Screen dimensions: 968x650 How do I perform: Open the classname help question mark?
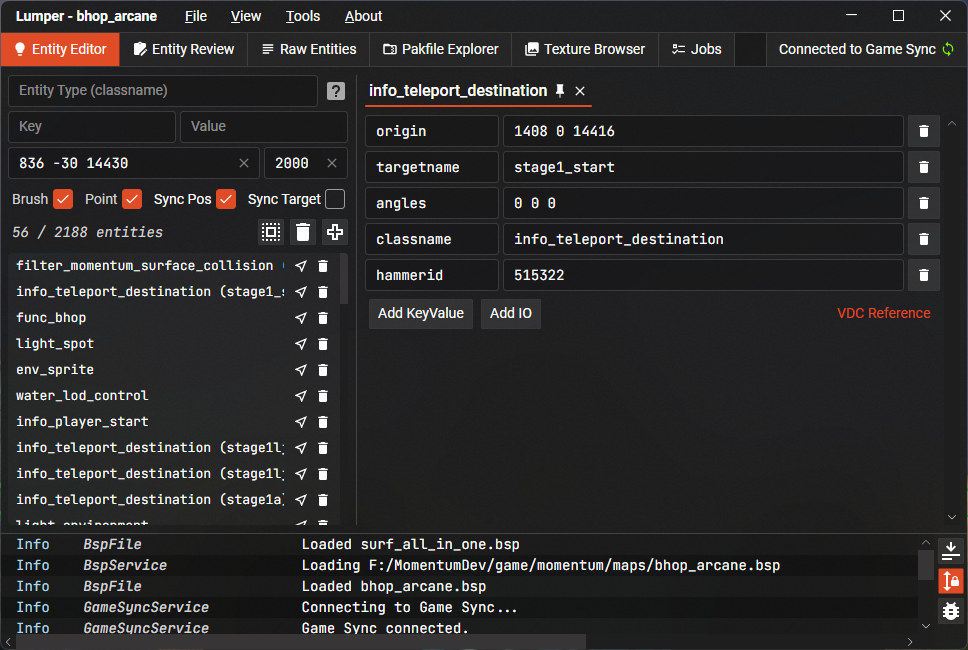pyautogui.click(x=336, y=91)
